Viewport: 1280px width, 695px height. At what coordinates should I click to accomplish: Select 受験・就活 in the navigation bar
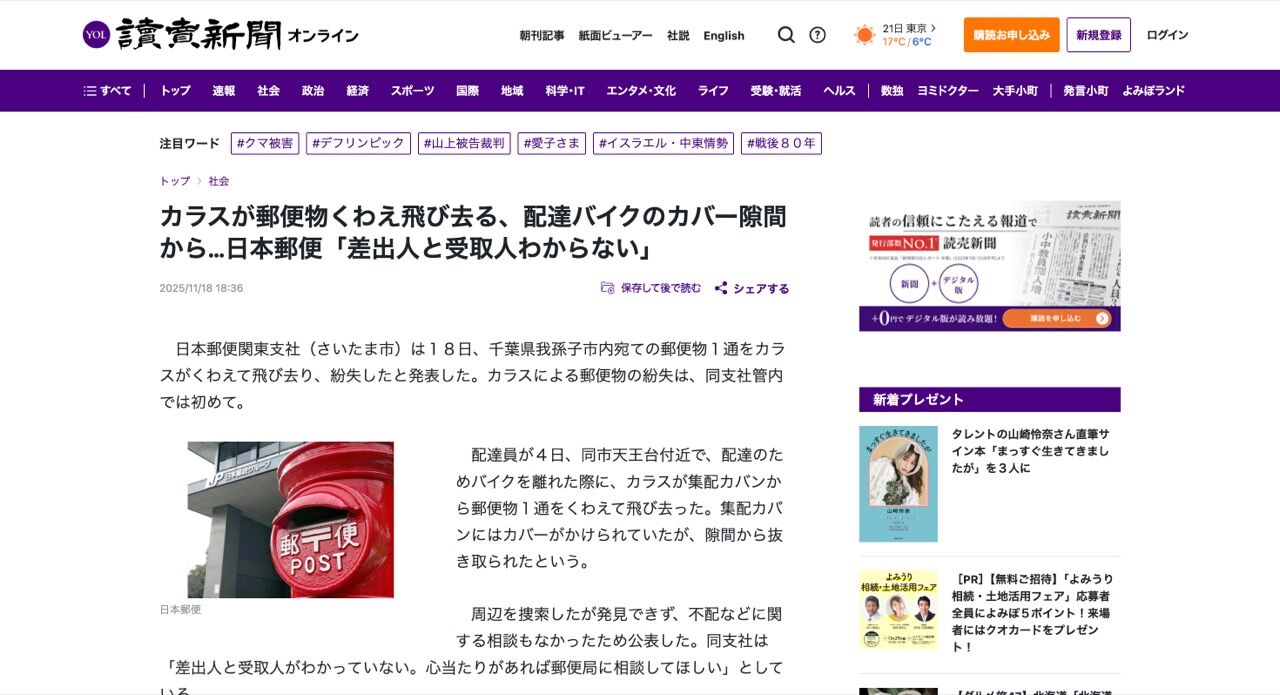(776, 91)
